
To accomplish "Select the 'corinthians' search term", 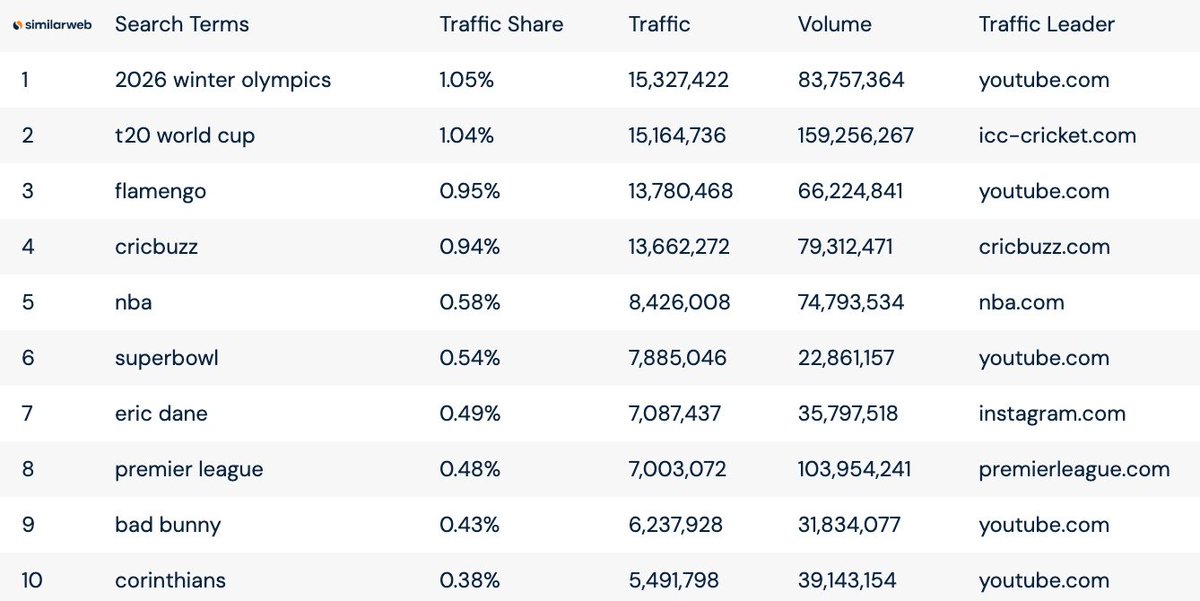I will [x=170, y=580].
